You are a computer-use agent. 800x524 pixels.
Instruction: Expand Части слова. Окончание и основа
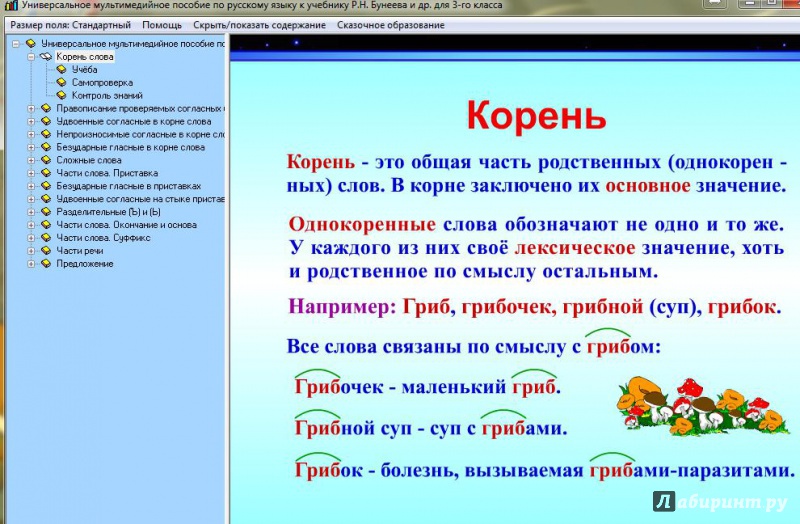point(31,225)
